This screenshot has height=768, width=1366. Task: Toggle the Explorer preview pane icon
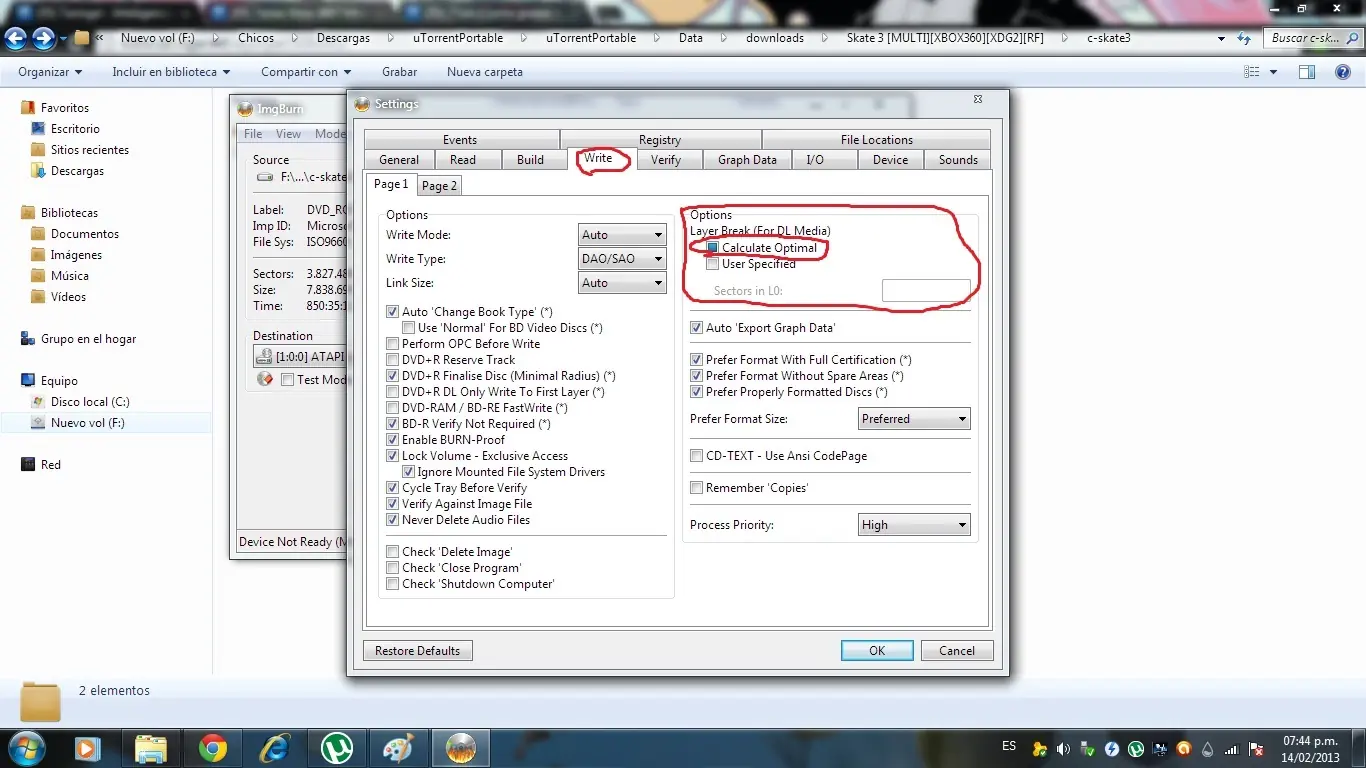coord(1306,72)
